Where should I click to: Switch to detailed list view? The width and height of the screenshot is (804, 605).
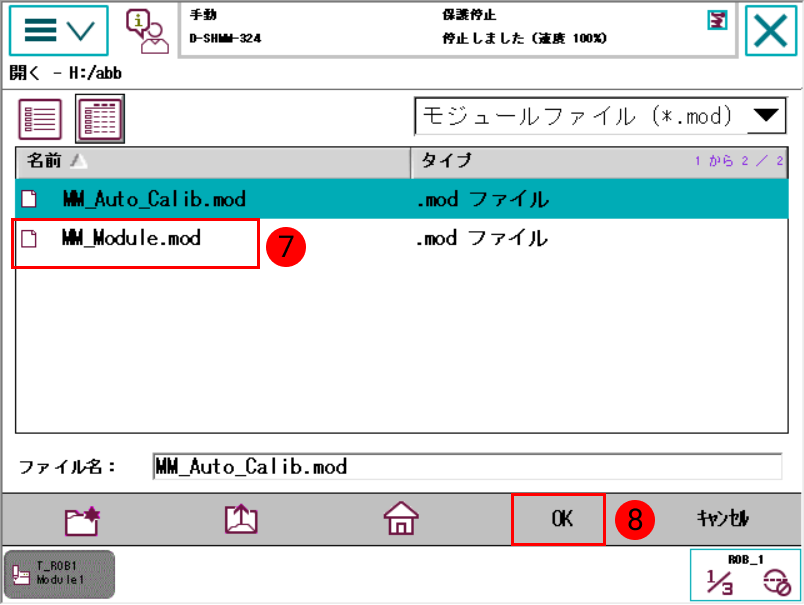click(100, 119)
